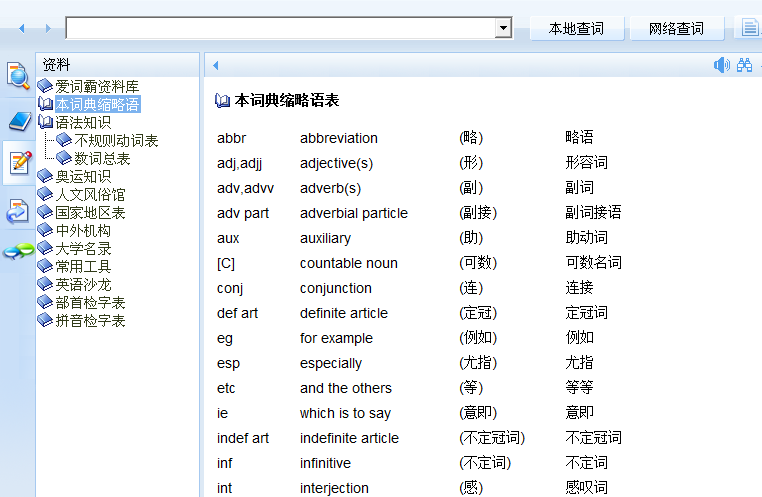Open 拼音检字表 in the tree
Screen dimensions: 762x497
click(90, 320)
